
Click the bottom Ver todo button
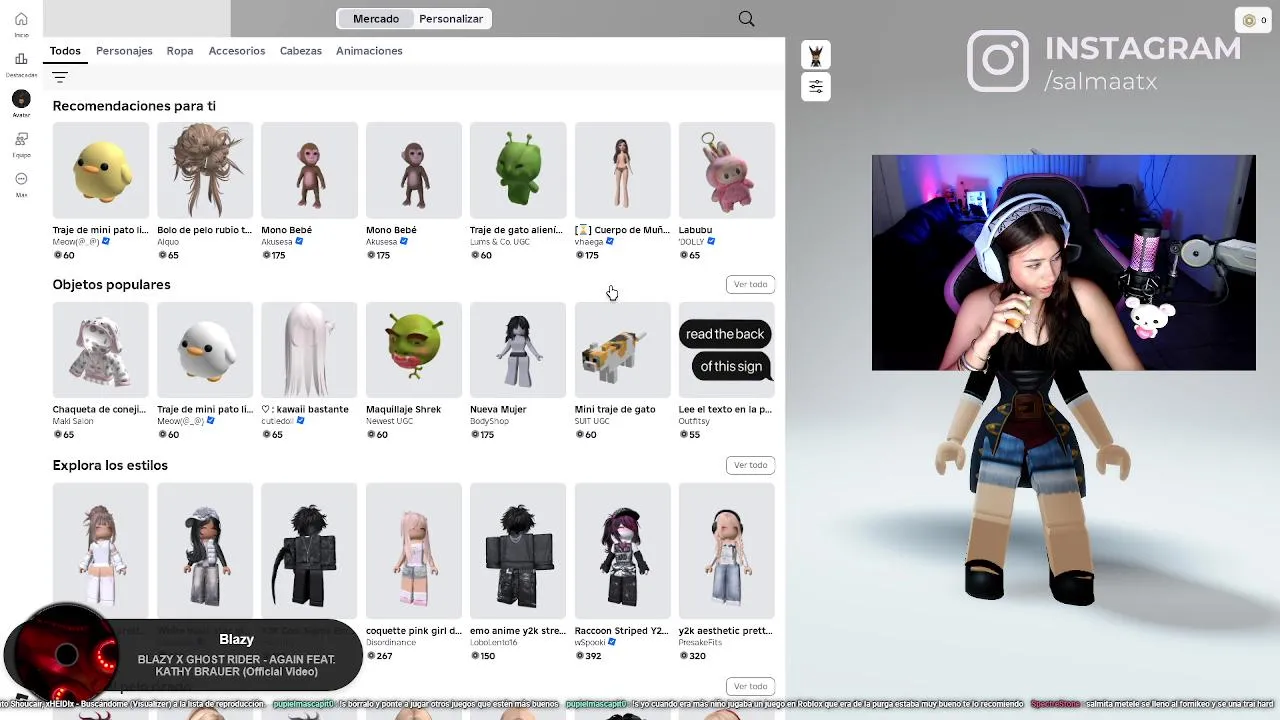750,686
